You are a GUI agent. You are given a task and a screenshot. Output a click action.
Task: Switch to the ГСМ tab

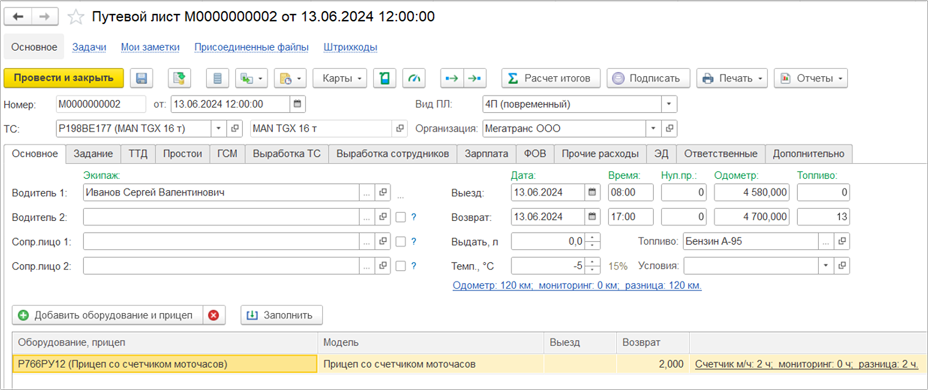pyautogui.click(x=227, y=154)
